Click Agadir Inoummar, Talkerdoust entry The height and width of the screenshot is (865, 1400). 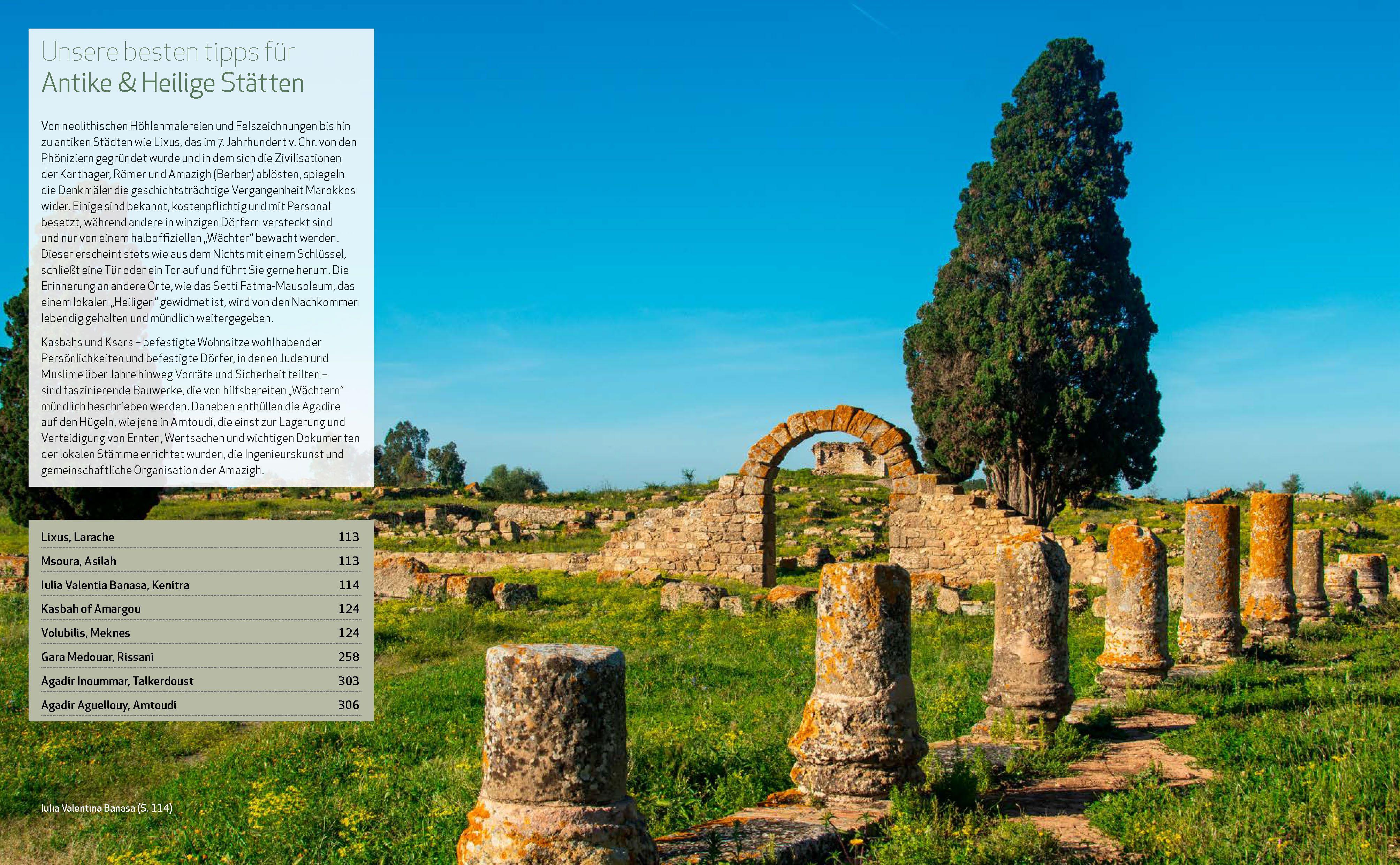click(117, 681)
